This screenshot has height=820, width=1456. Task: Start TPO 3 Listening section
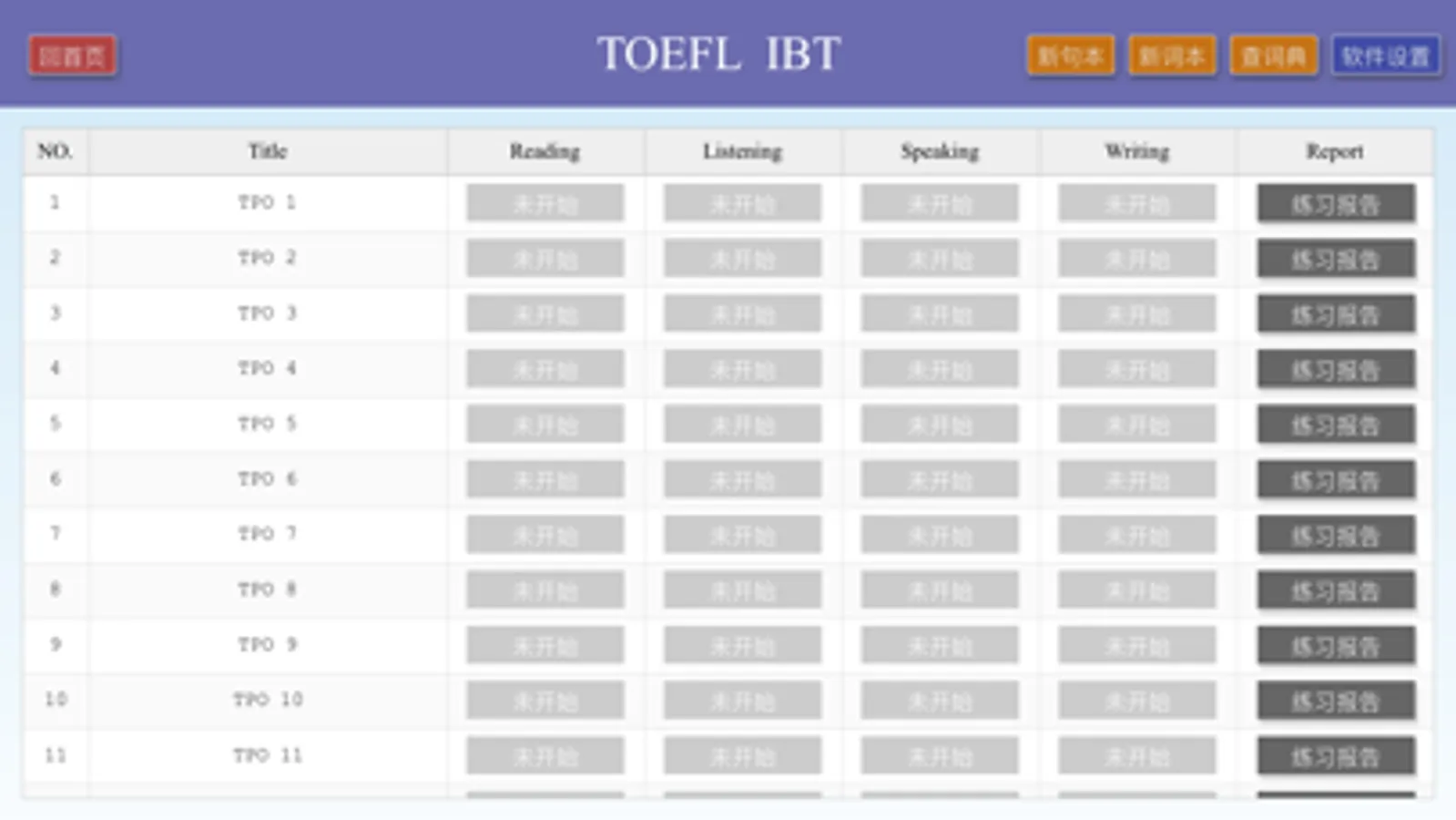tap(742, 314)
